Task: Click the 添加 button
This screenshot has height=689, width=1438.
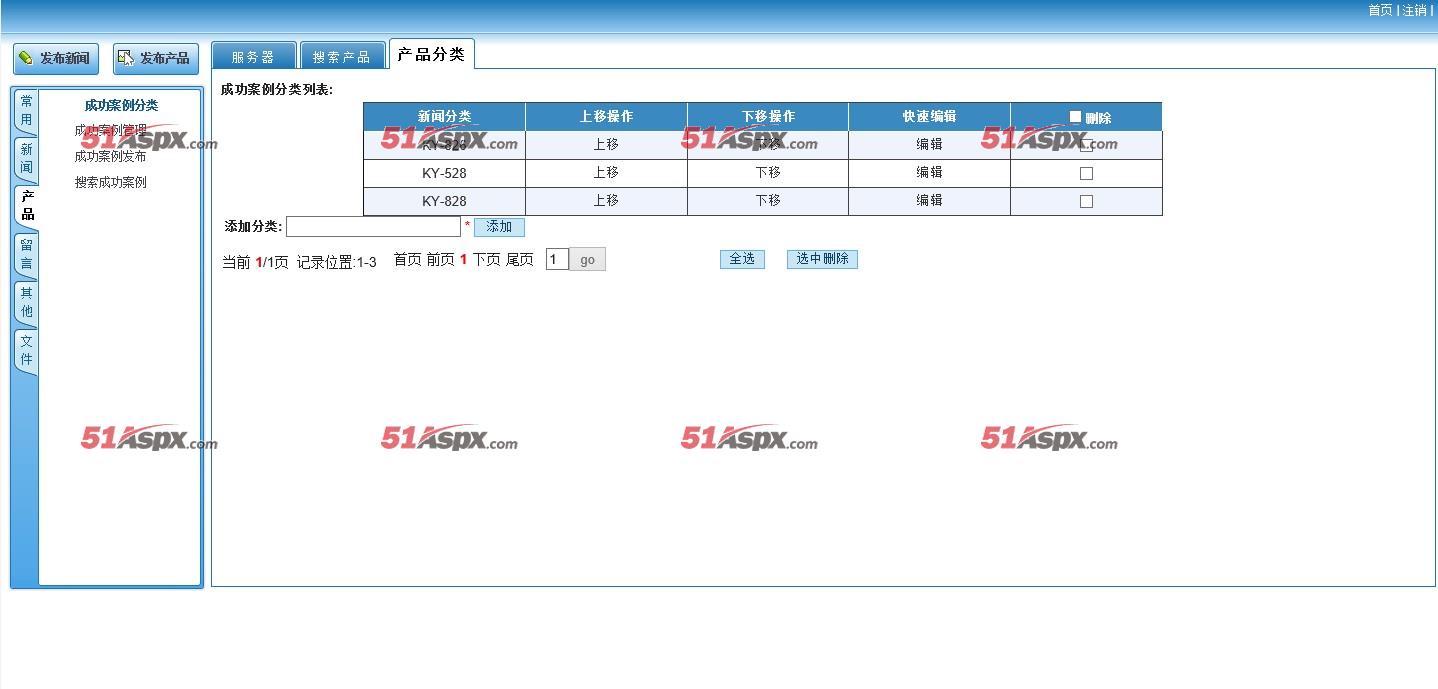Action: pyautogui.click(x=499, y=227)
